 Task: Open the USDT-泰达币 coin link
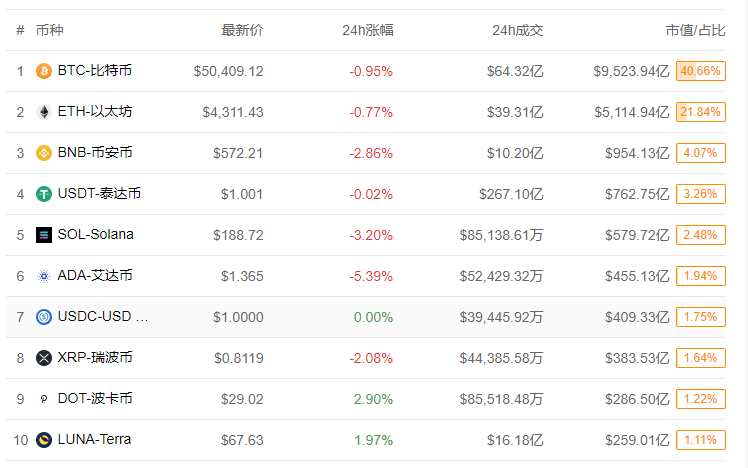[99, 194]
